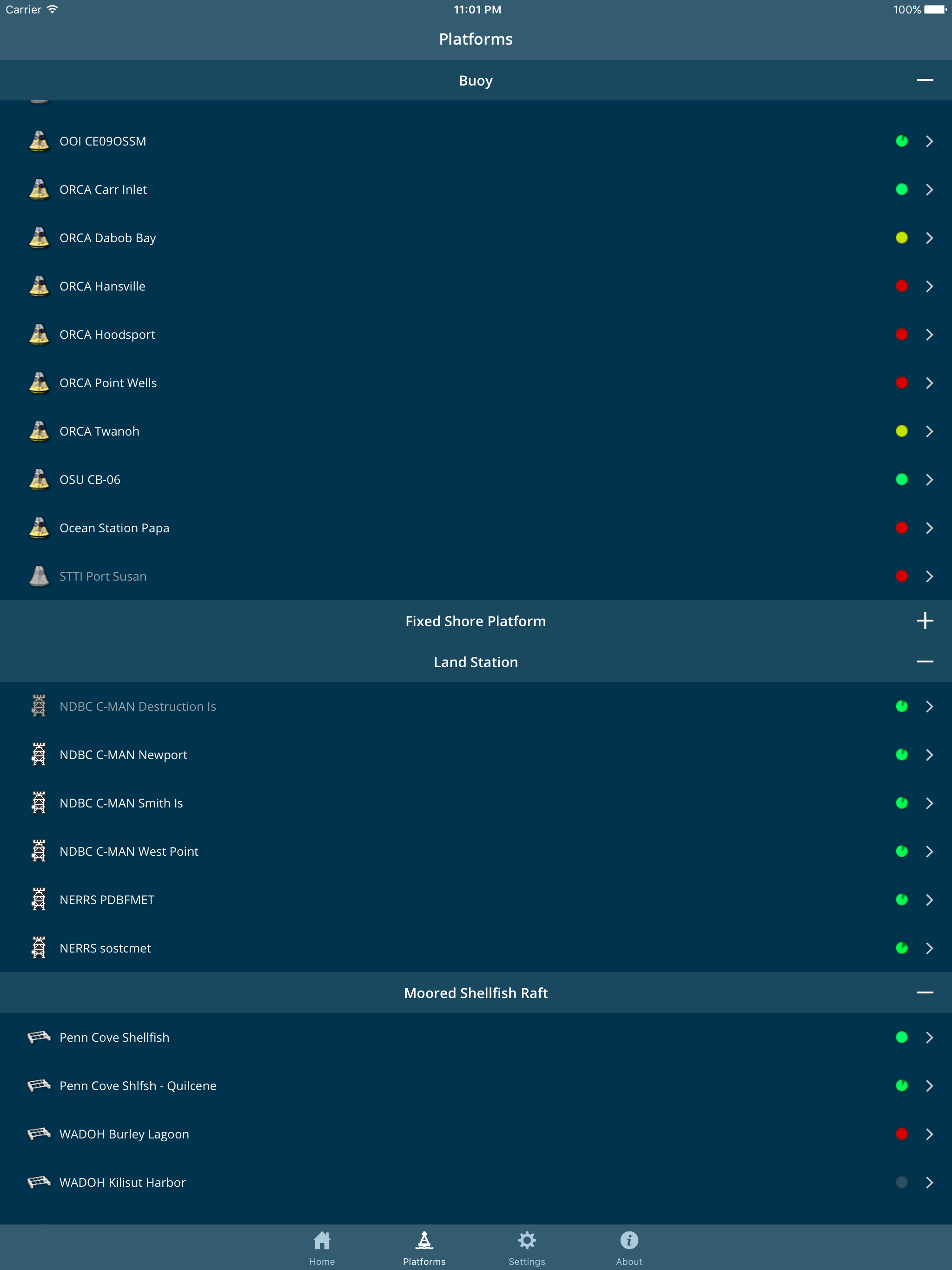Click the raft icon next to WADOH Burley Lagoon
Viewport: 952px width, 1270px height.
tap(39, 1134)
